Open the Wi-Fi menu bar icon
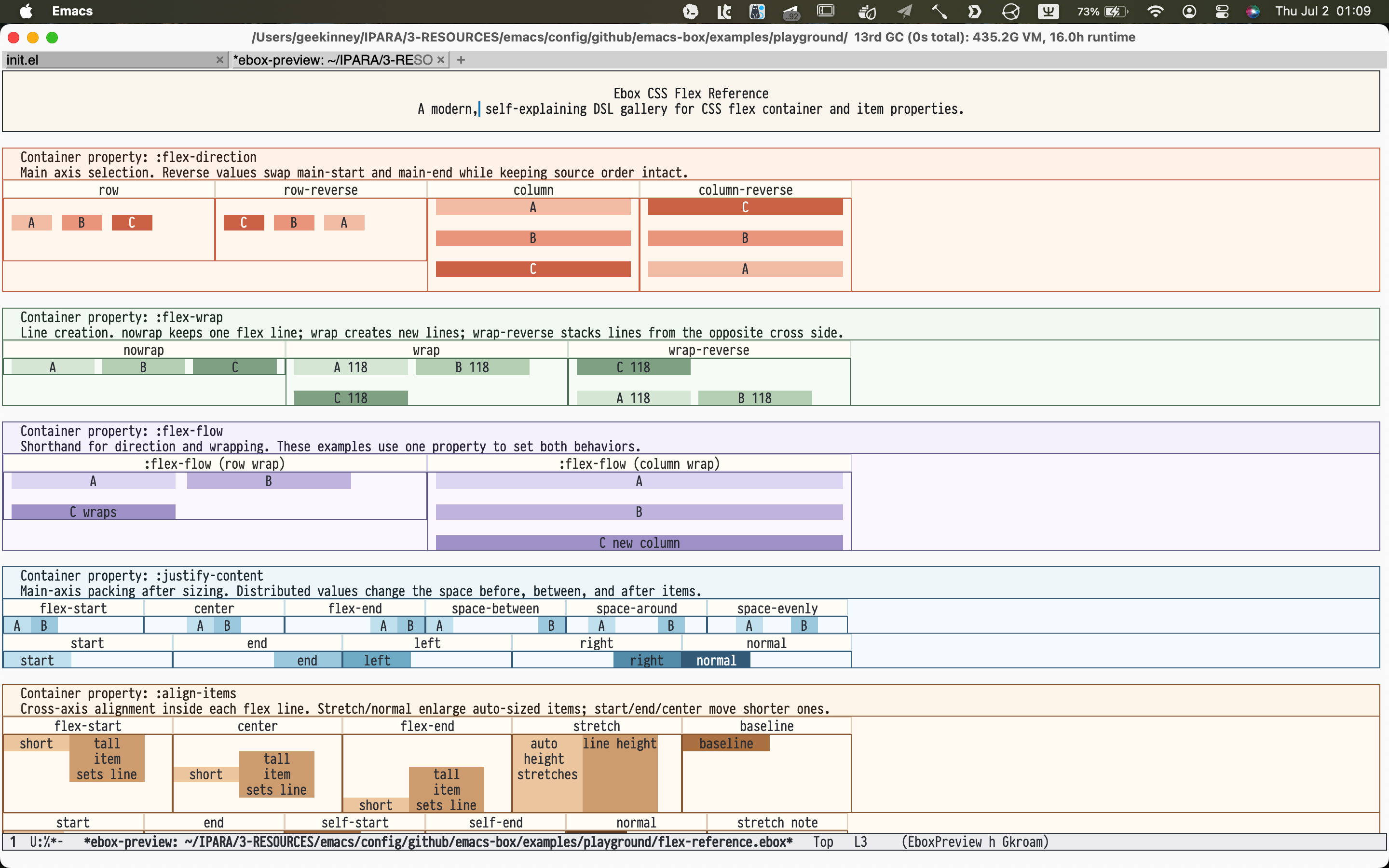1389x868 pixels. pyautogui.click(x=1155, y=12)
